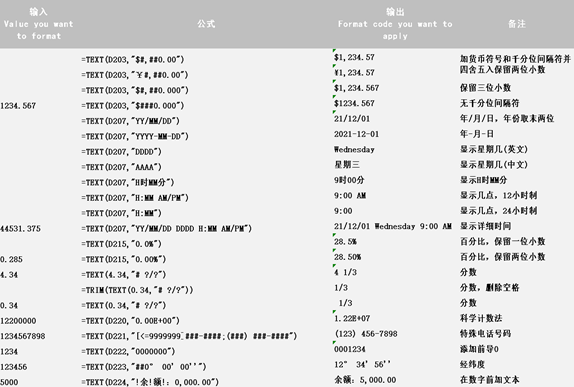The height and width of the screenshot is (387, 574).
Task: Click the output cell 28.50%
Action: pyautogui.click(x=347, y=257)
